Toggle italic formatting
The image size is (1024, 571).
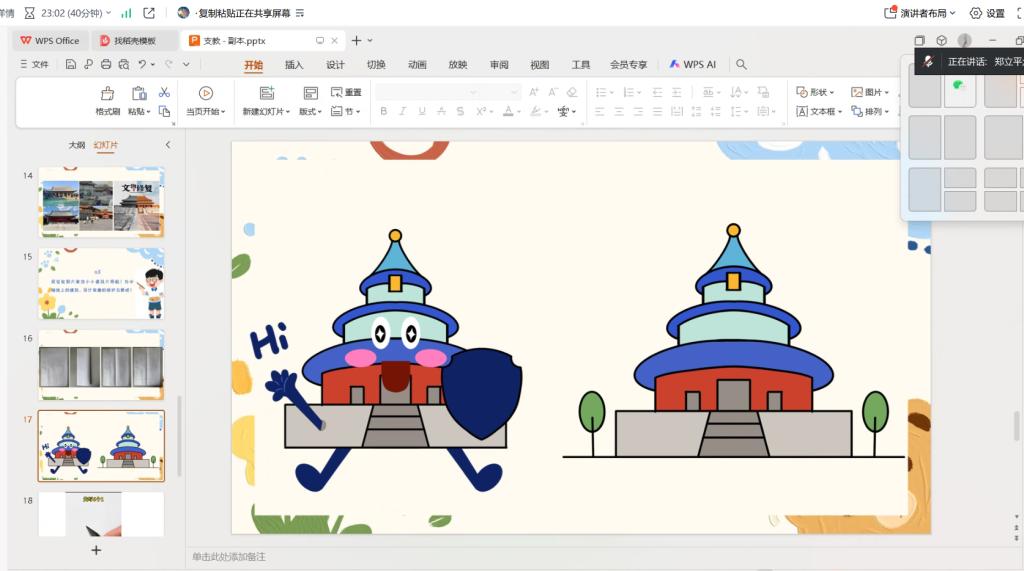(x=404, y=112)
